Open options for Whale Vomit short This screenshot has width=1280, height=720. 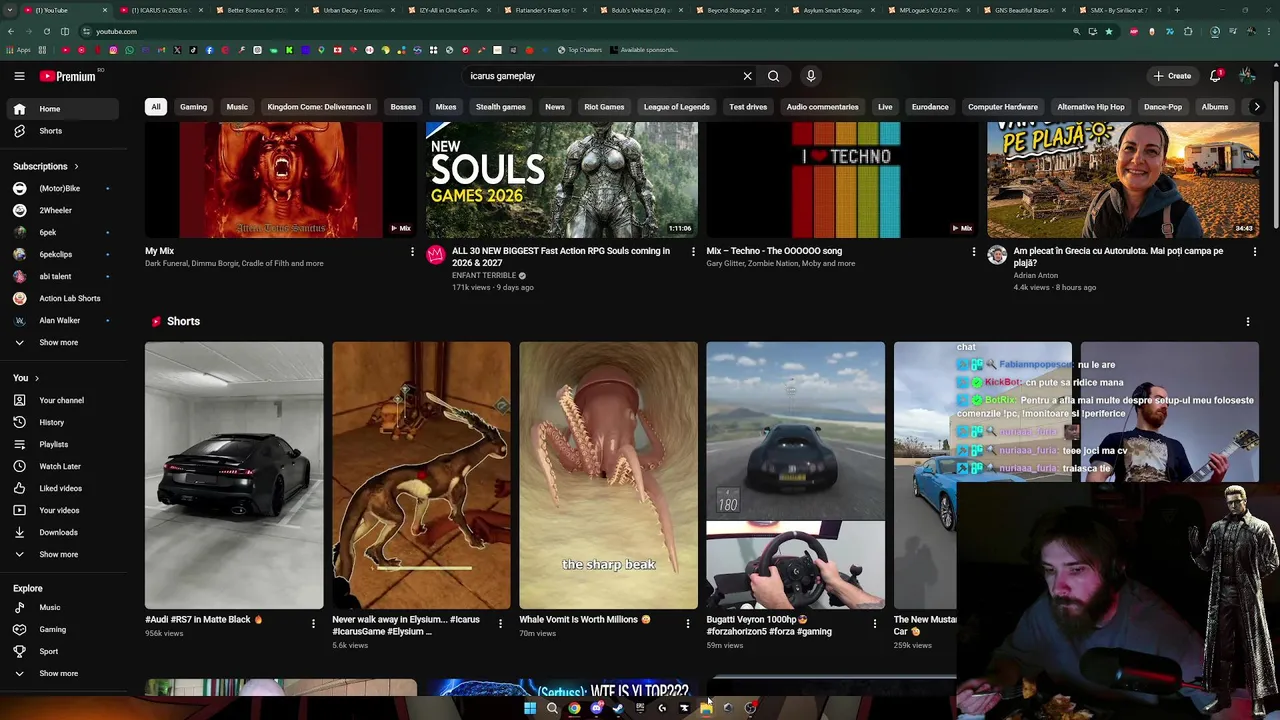point(687,624)
